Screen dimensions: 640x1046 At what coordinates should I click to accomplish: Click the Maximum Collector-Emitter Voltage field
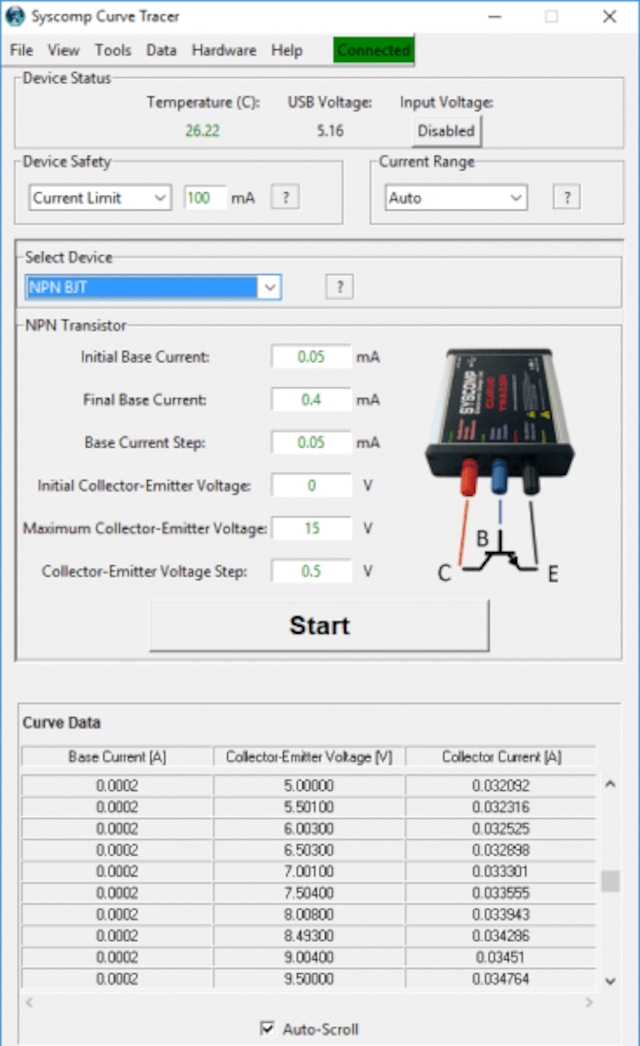[311, 528]
